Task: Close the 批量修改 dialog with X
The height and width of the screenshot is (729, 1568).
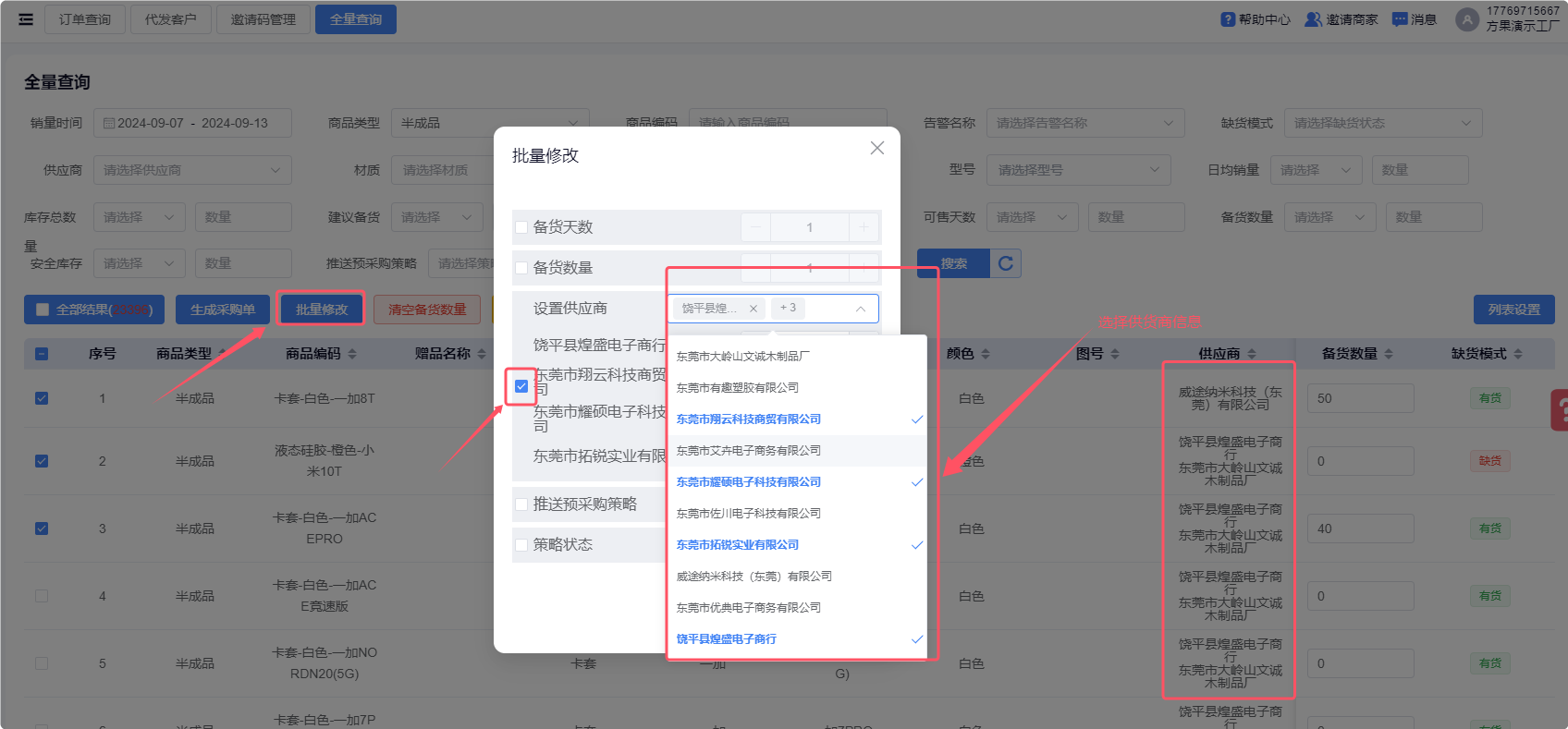Action: click(x=877, y=148)
